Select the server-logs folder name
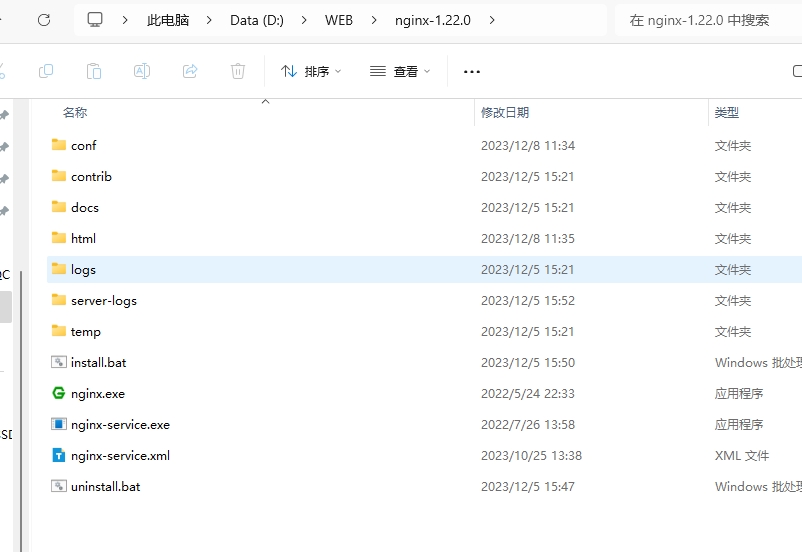This screenshot has width=802, height=552. [104, 301]
